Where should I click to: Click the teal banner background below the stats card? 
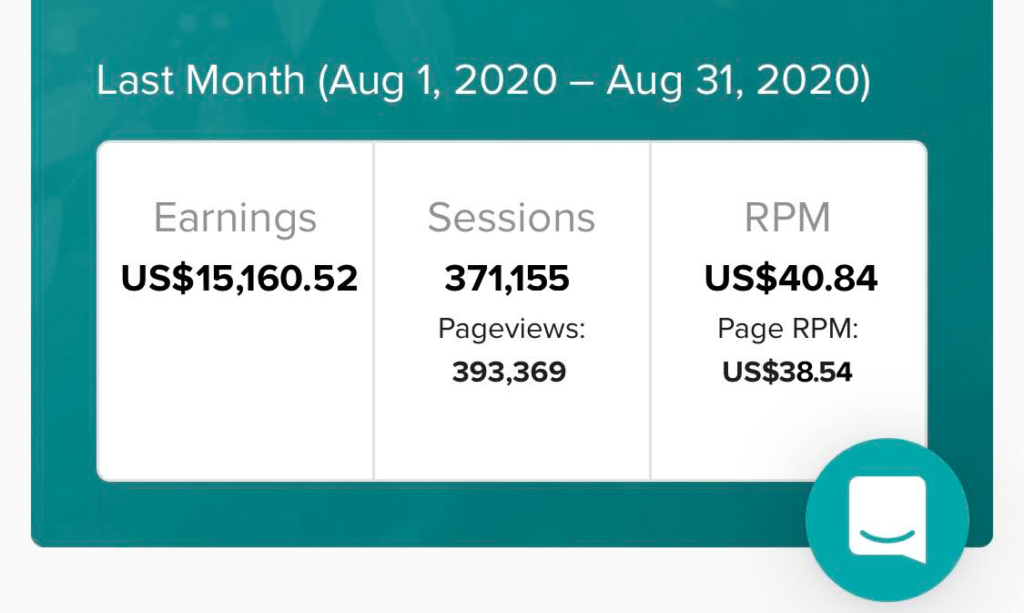[x=418, y=514]
